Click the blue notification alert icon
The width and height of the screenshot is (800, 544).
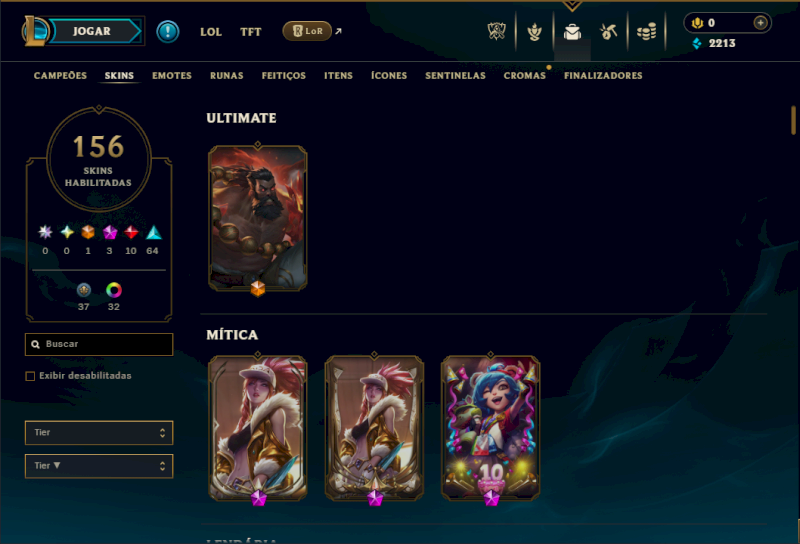(x=167, y=32)
